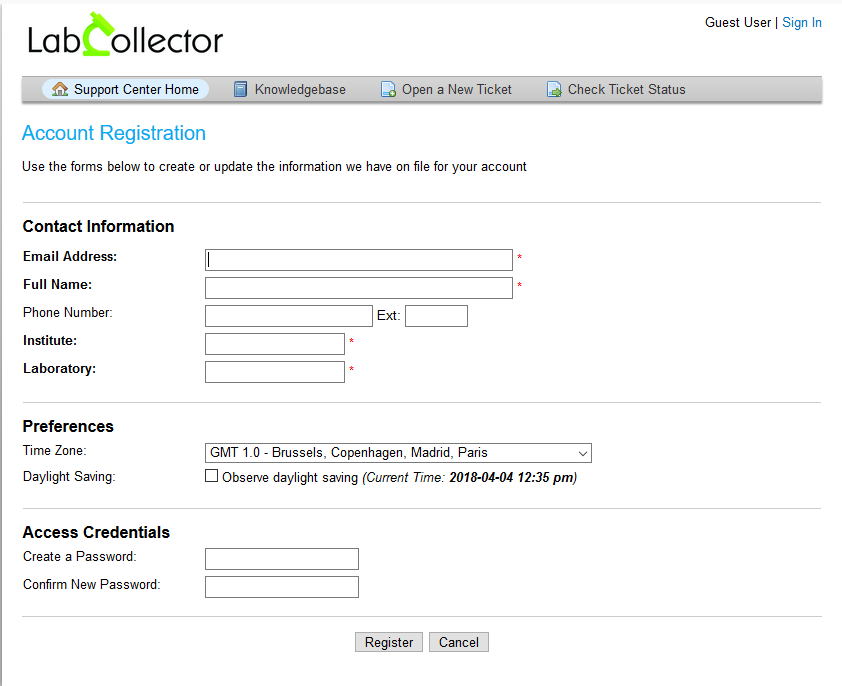Image resolution: width=842 pixels, height=686 pixels.
Task: Go to the Knowledgebase menu item
Action: pyautogui.click(x=290, y=89)
